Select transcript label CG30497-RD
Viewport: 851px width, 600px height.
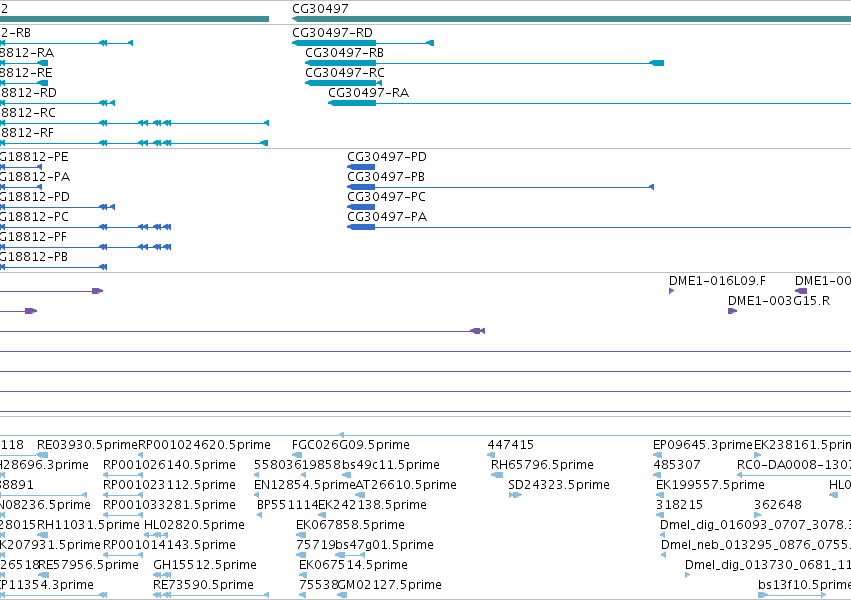click(332, 33)
